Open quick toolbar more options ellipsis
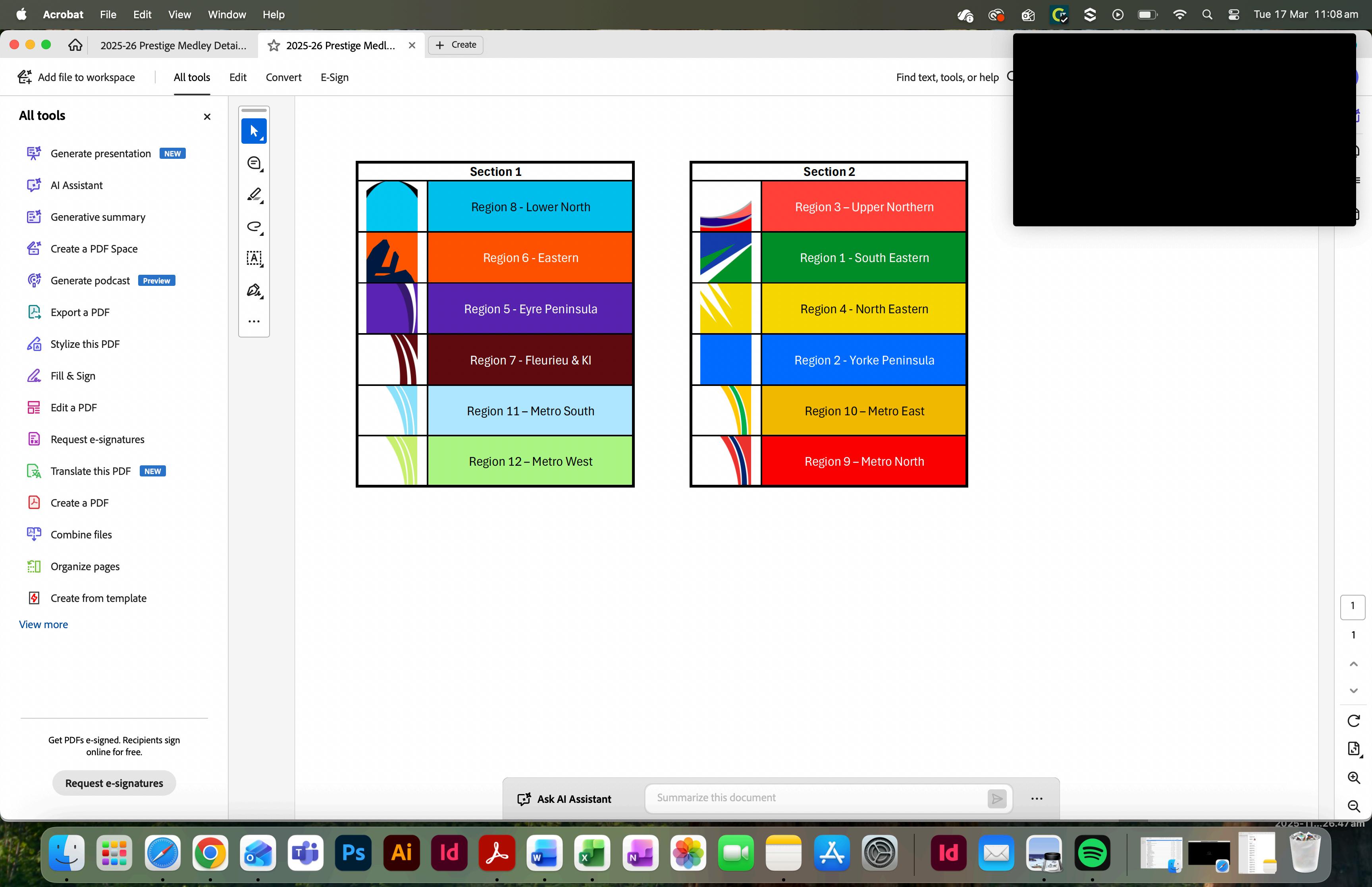1372x887 pixels. point(254,321)
